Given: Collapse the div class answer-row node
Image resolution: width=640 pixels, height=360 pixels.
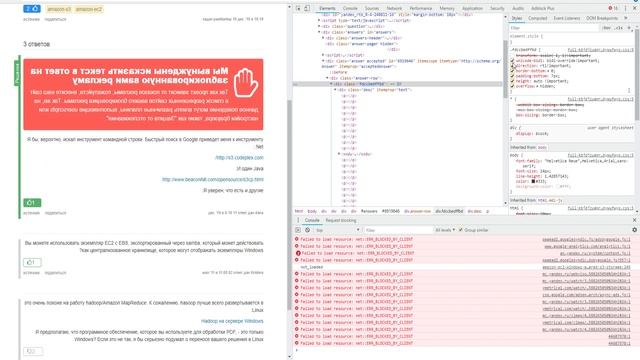Looking at the screenshot, I should pos(327,78).
